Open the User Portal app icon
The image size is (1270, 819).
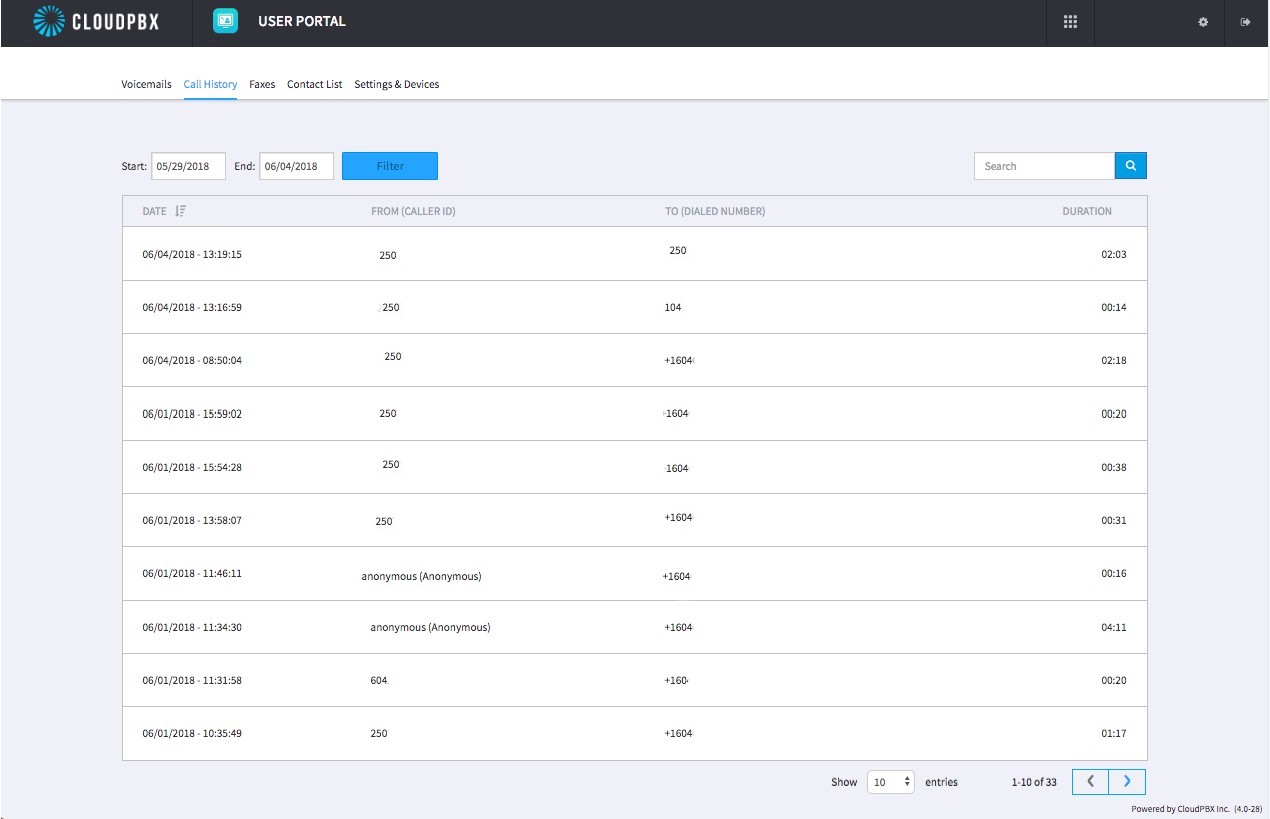pyautogui.click(x=225, y=21)
